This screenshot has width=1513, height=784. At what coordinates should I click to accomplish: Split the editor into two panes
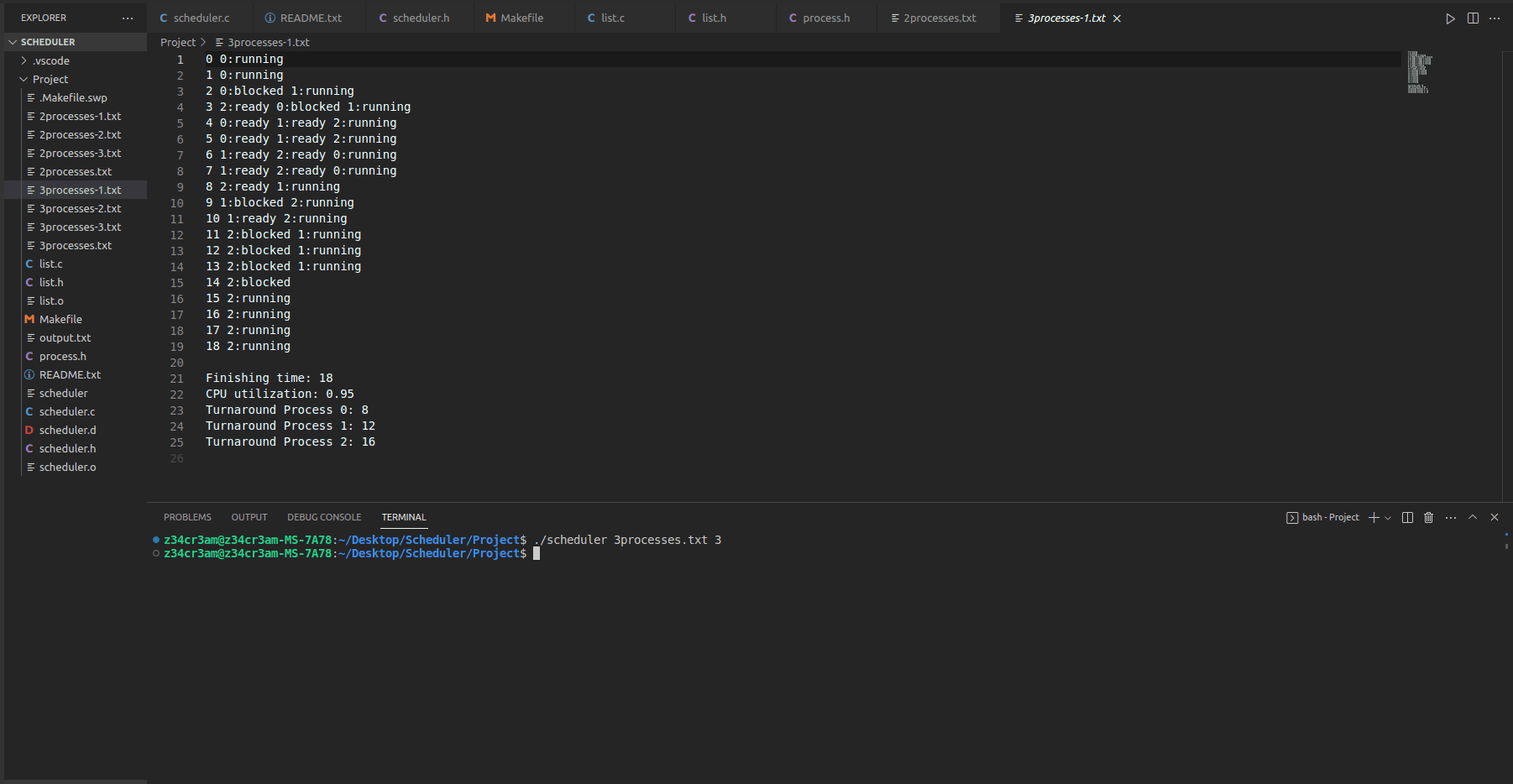(1473, 17)
